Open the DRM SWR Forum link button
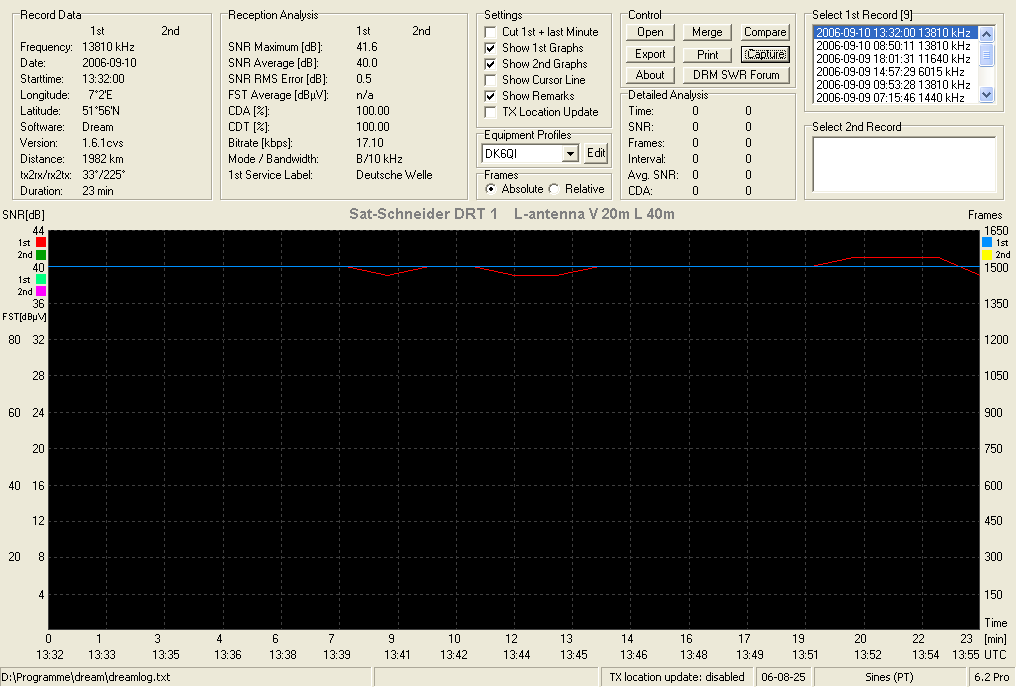Viewport: 1016px width, 687px height. [x=736, y=75]
